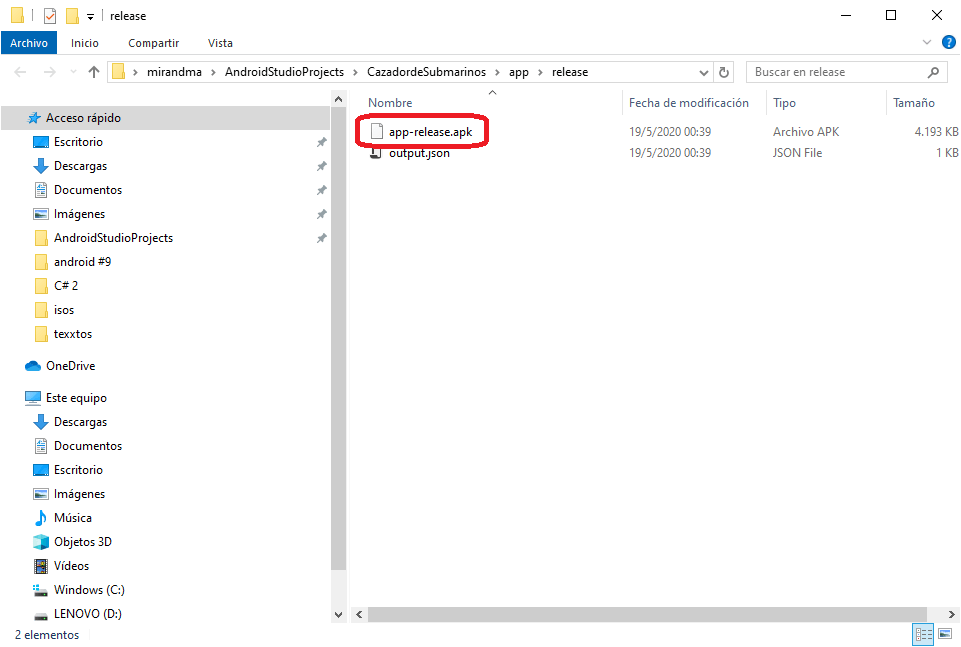Open Música in the Este equipo list
This screenshot has width=961, height=647.
(x=72, y=518)
